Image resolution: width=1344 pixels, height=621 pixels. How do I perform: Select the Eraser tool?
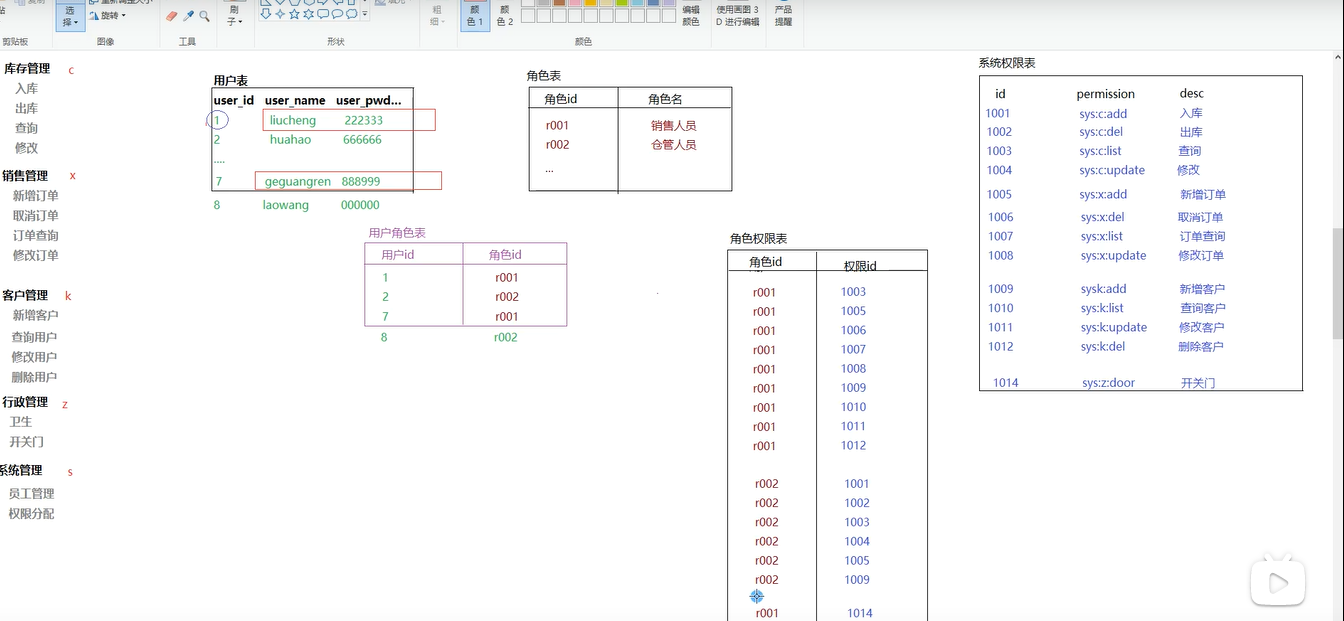point(171,16)
